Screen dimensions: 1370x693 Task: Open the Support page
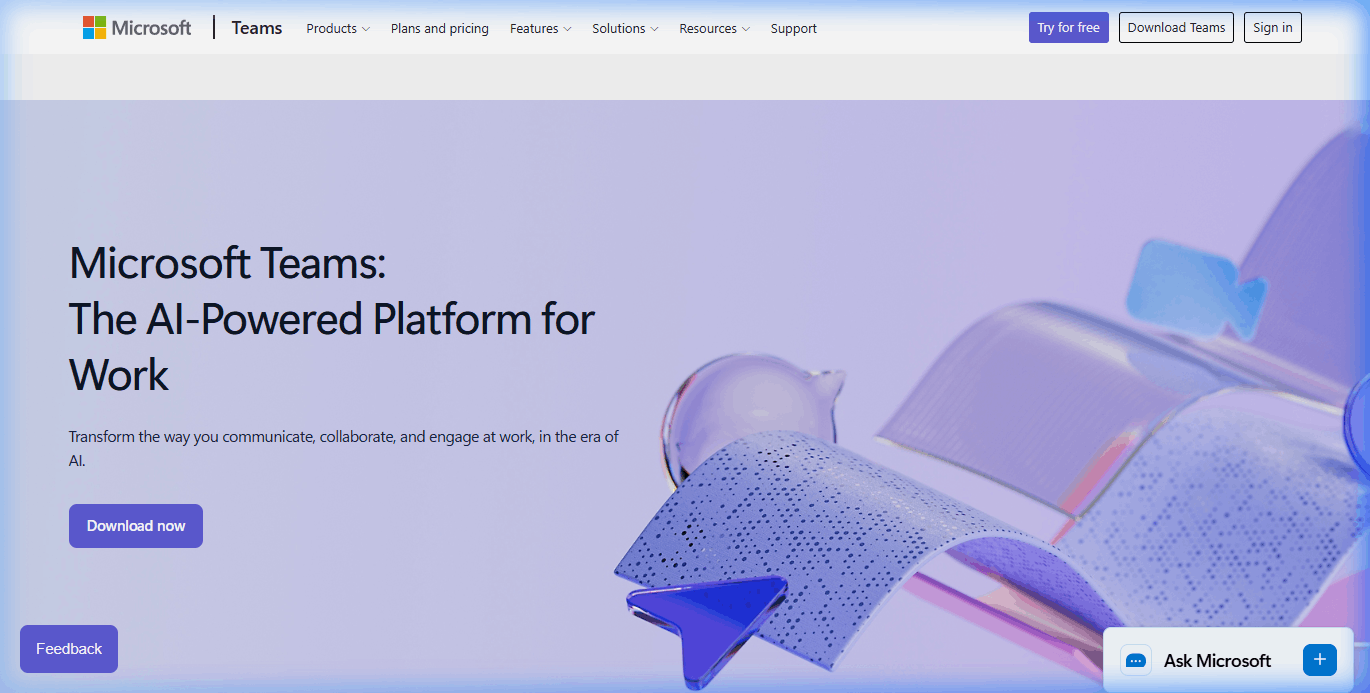(x=794, y=28)
